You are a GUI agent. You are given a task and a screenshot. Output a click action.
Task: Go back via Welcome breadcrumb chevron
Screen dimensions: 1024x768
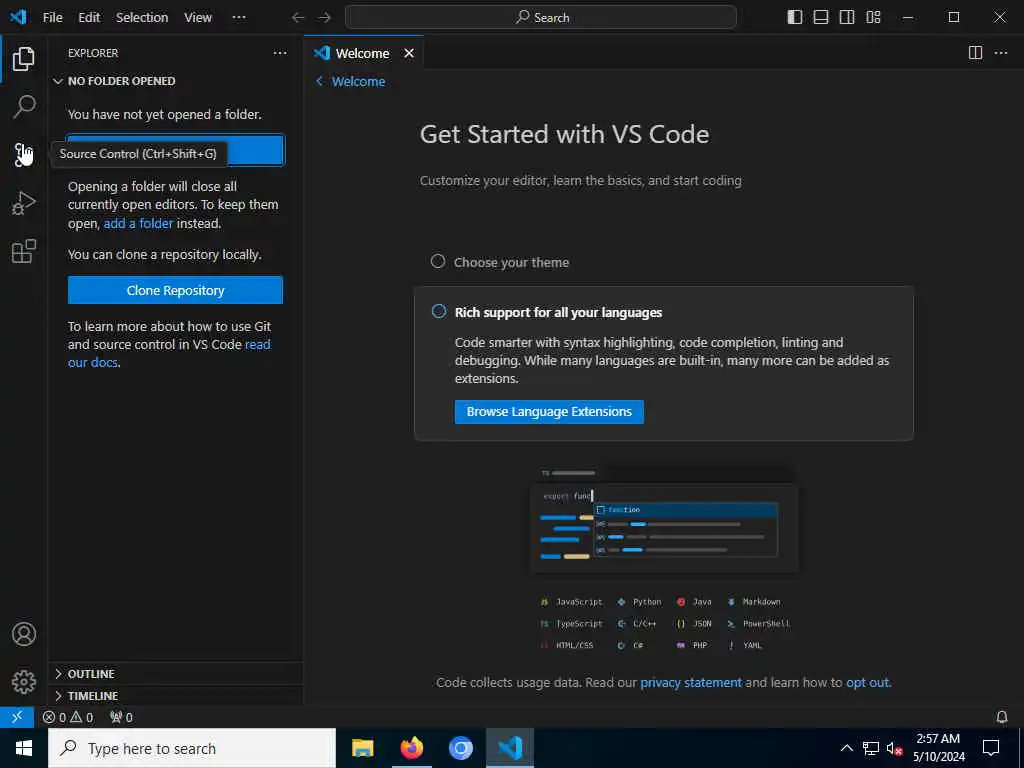[319, 81]
